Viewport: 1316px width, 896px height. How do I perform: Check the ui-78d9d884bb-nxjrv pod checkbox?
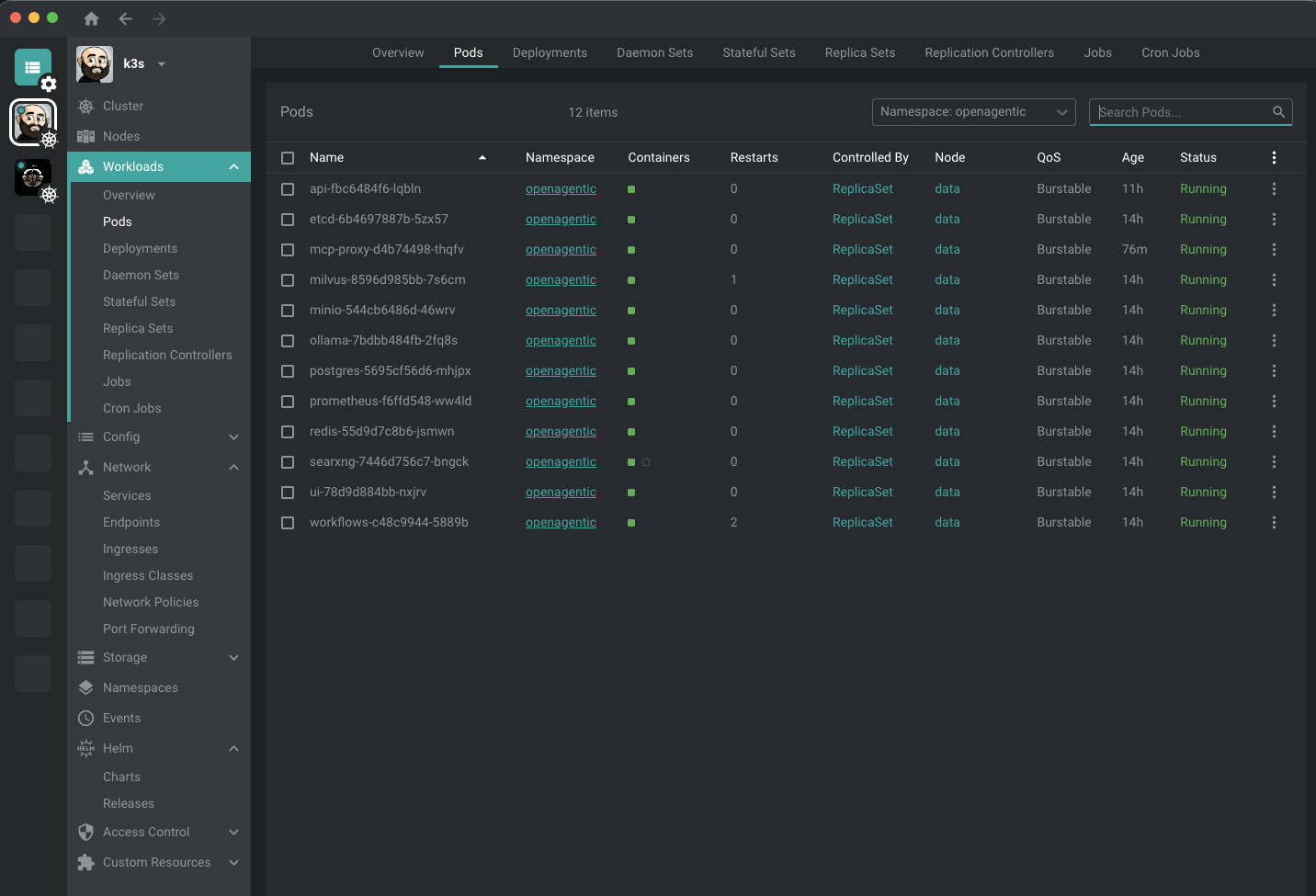(x=288, y=493)
